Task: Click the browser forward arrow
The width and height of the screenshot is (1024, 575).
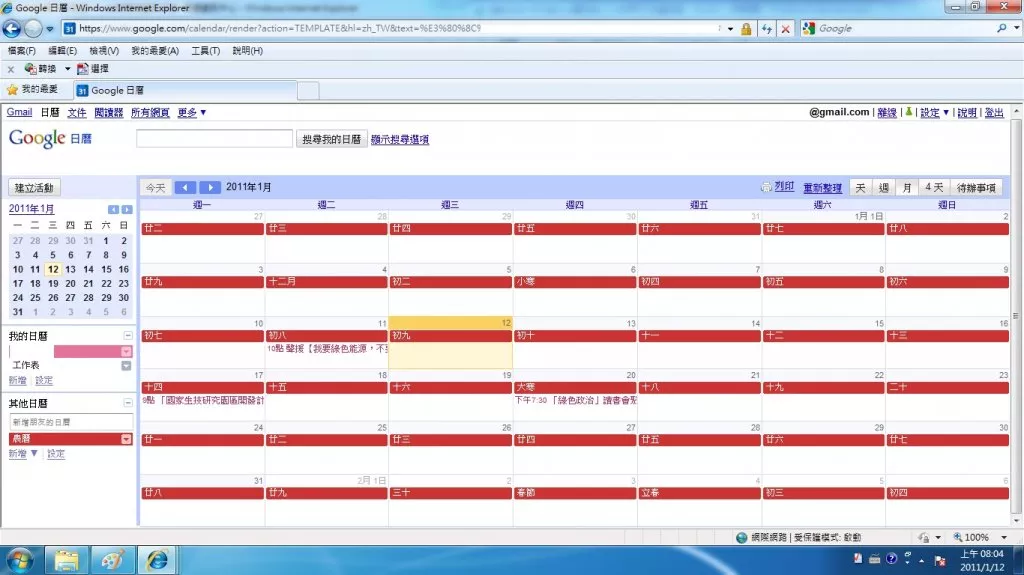Action: coord(33,29)
